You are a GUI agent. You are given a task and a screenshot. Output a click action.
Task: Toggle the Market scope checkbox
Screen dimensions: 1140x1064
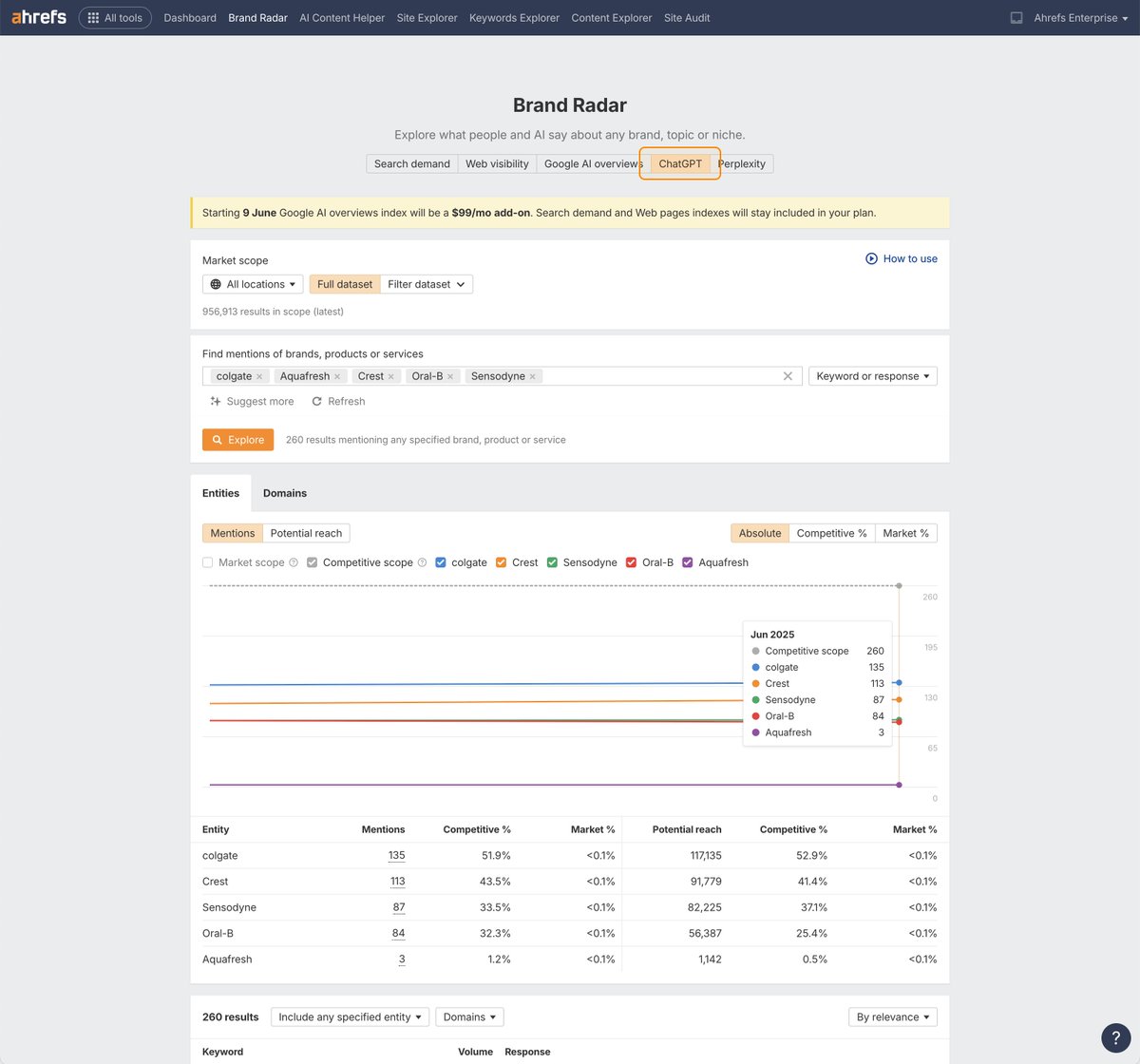[208, 562]
